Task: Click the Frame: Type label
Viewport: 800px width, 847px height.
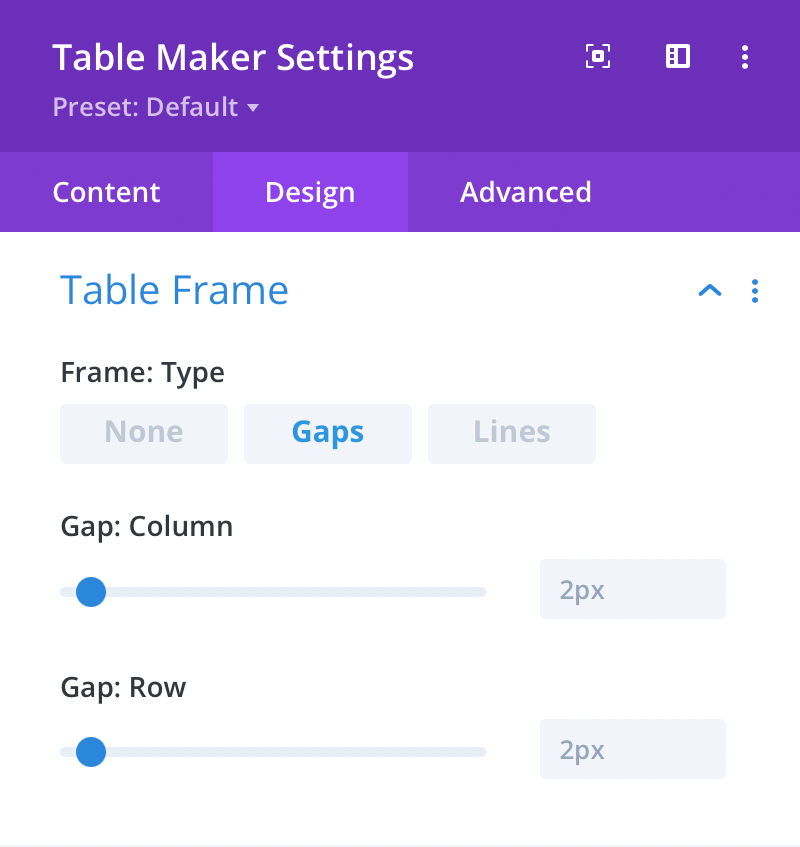Action: pyautogui.click(x=142, y=373)
